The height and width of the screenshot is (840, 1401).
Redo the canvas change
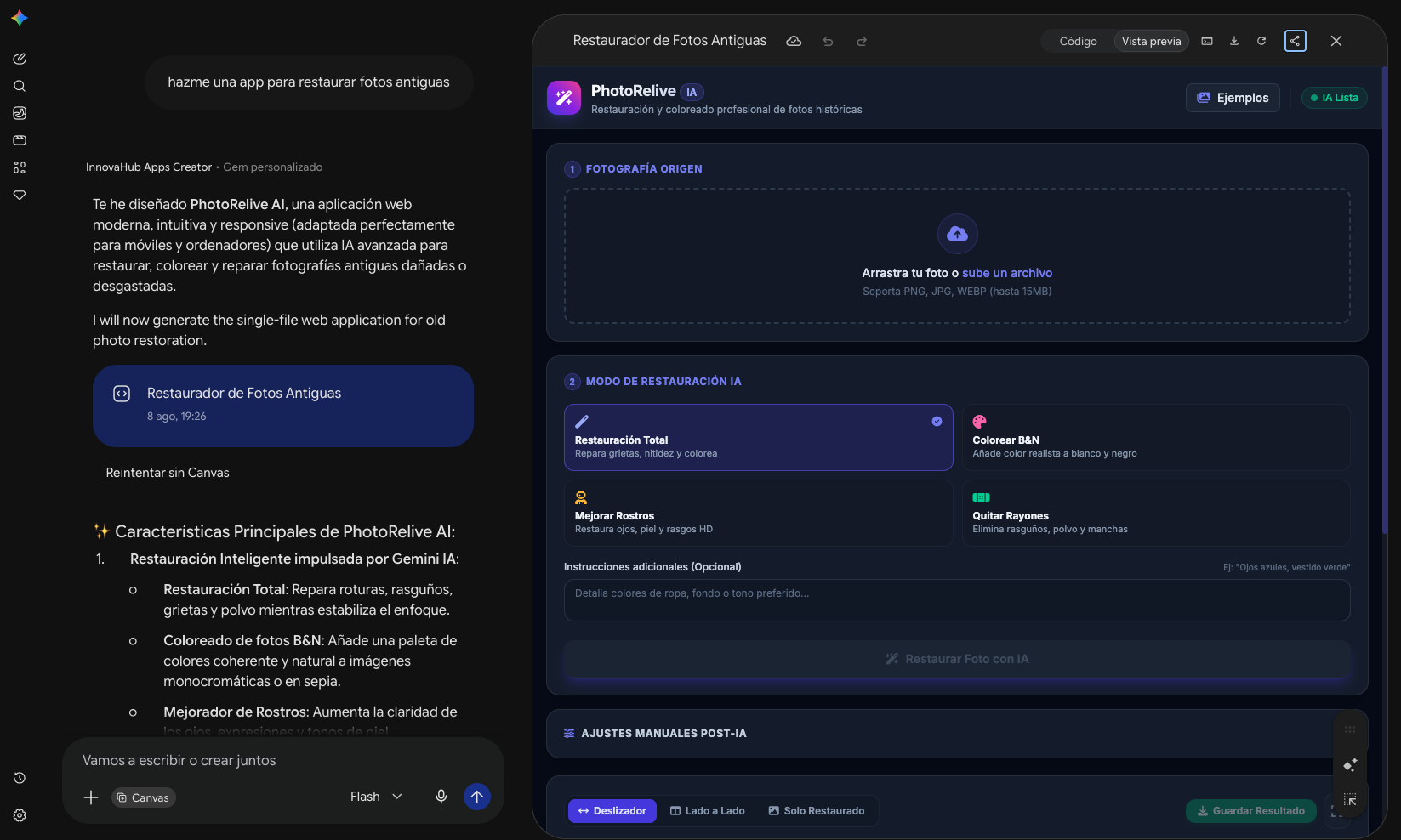(862, 41)
